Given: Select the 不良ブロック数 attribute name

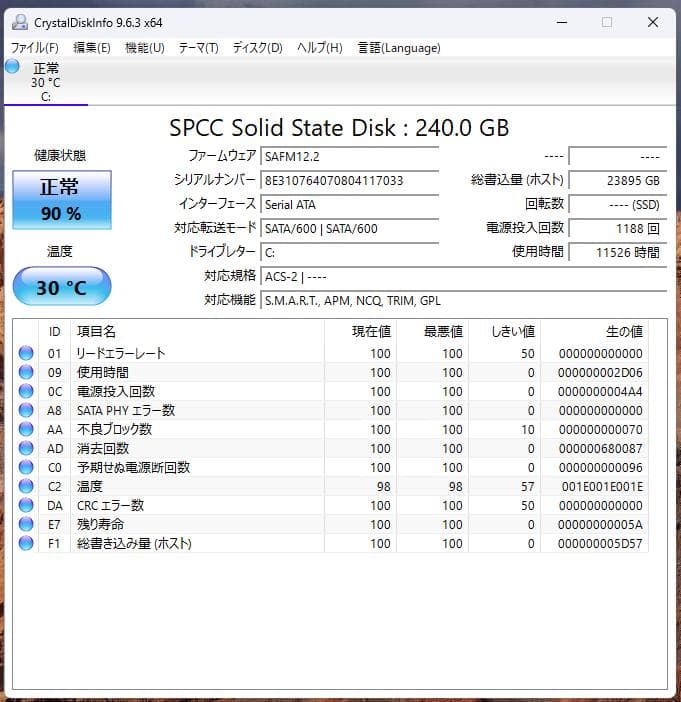Looking at the screenshot, I should click(x=115, y=429).
